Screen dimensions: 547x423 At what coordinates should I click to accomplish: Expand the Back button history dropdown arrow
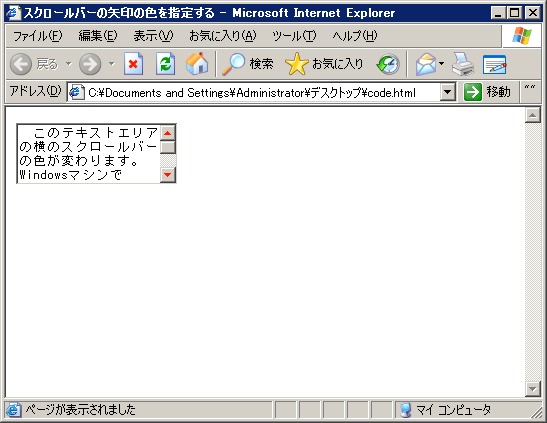tap(69, 64)
